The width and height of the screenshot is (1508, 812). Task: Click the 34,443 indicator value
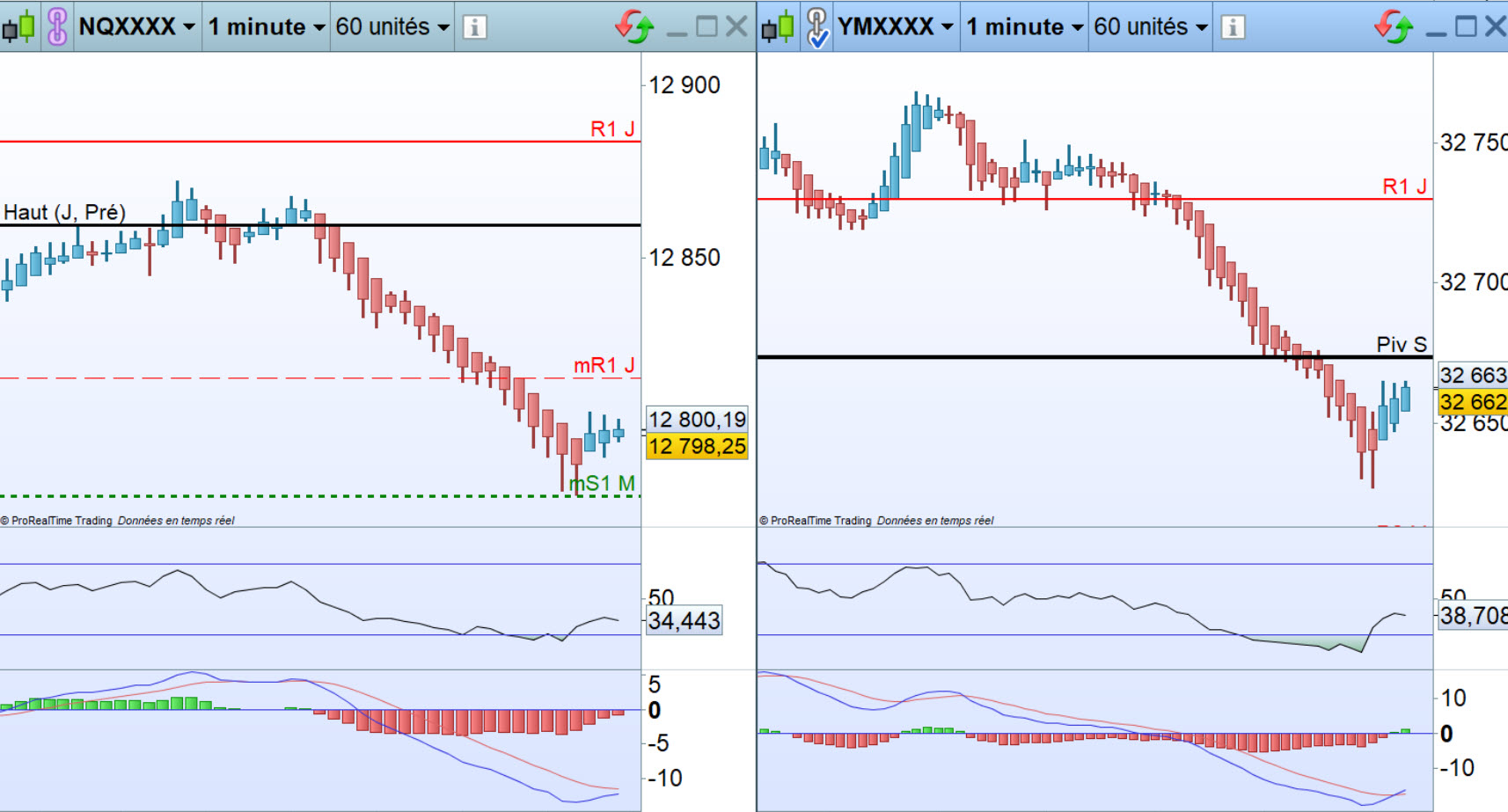click(684, 621)
